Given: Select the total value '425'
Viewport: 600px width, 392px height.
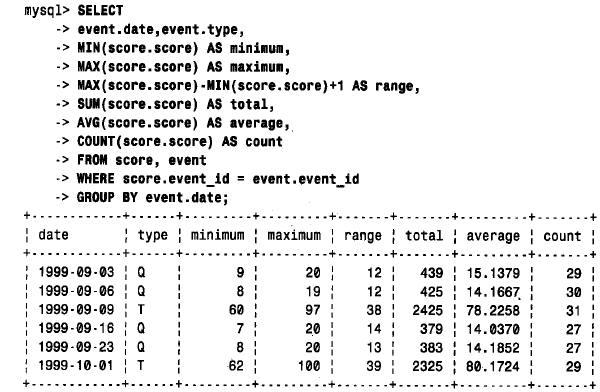Looking at the screenshot, I should point(432,292).
